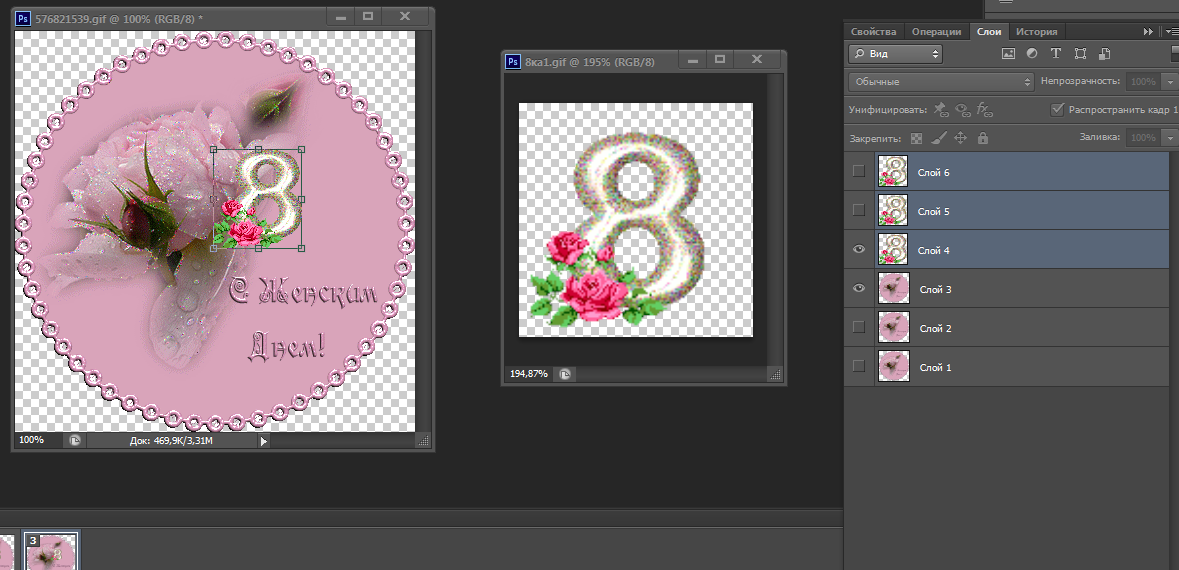This screenshot has width=1179, height=570.
Task: Filter layers by smart object icon
Action: click(x=1104, y=54)
